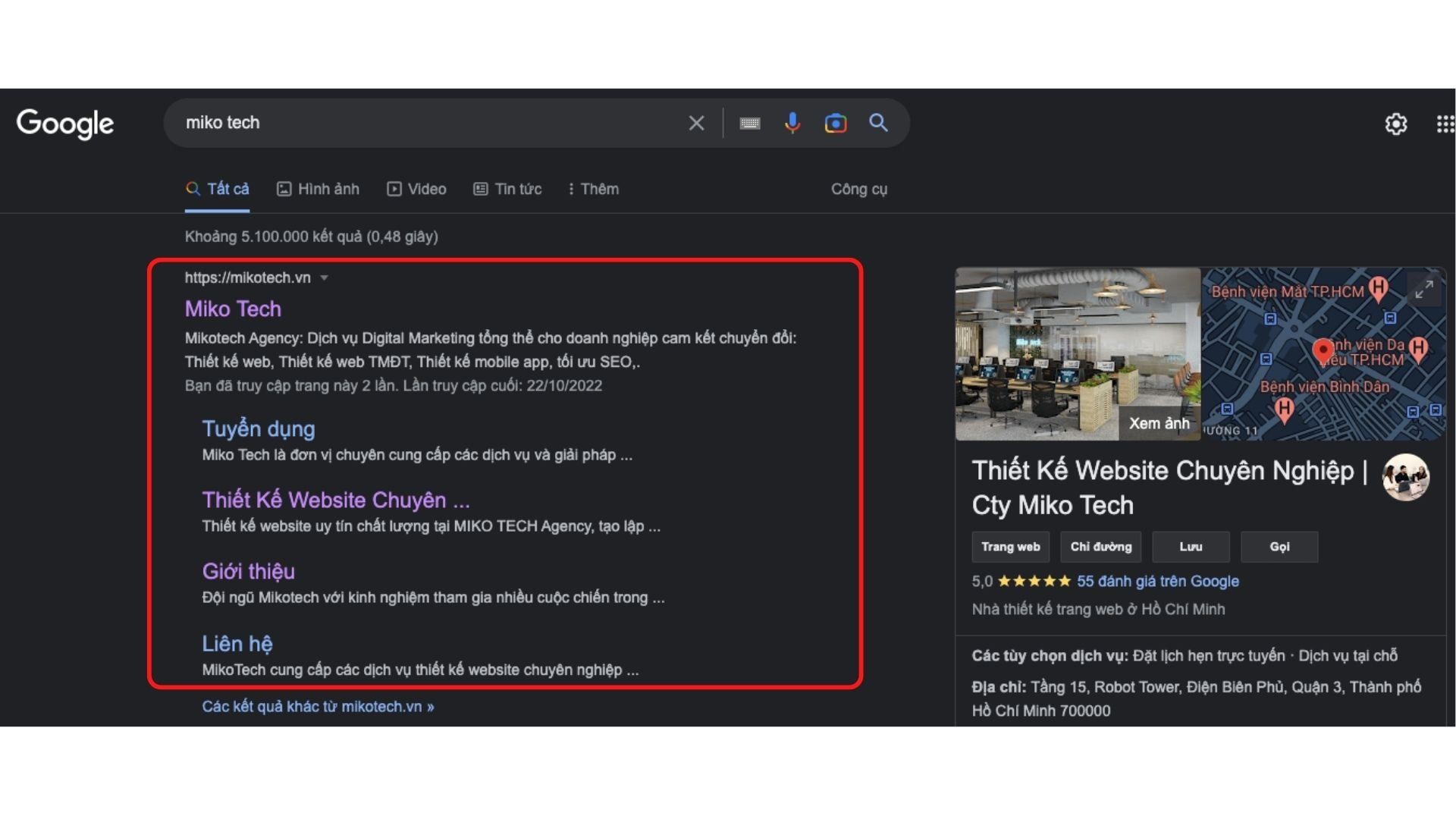This screenshot has width=1456, height=819.
Task: Open the 'Tuyển dụng' sitelink
Action: [x=259, y=428]
